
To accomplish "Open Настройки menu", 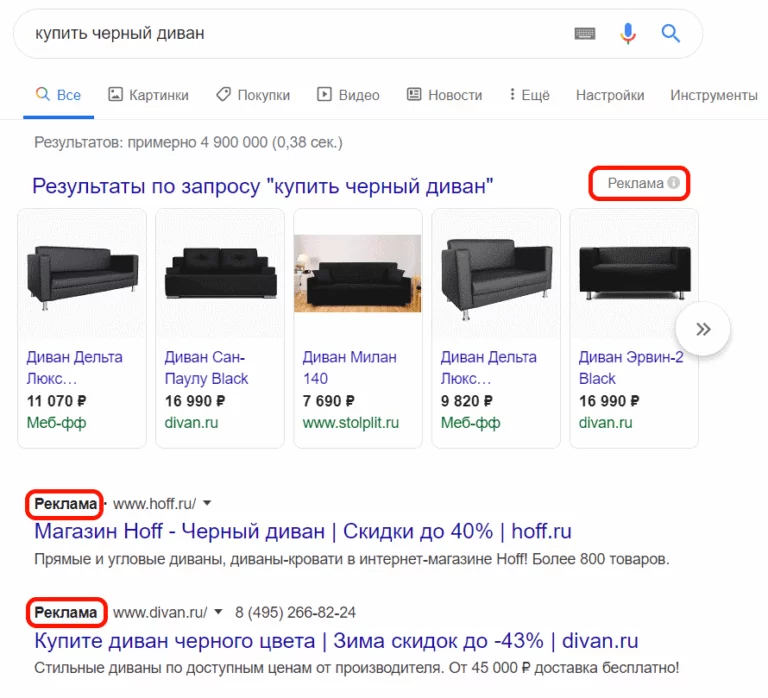I will (x=610, y=95).
